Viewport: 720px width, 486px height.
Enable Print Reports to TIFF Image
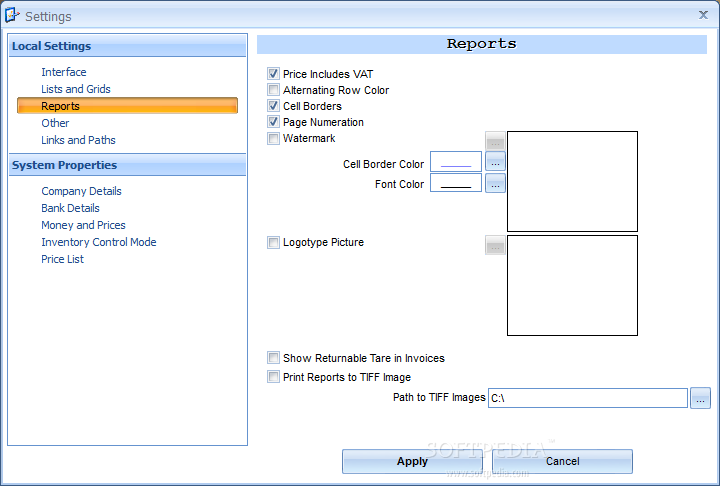[273, 377]
